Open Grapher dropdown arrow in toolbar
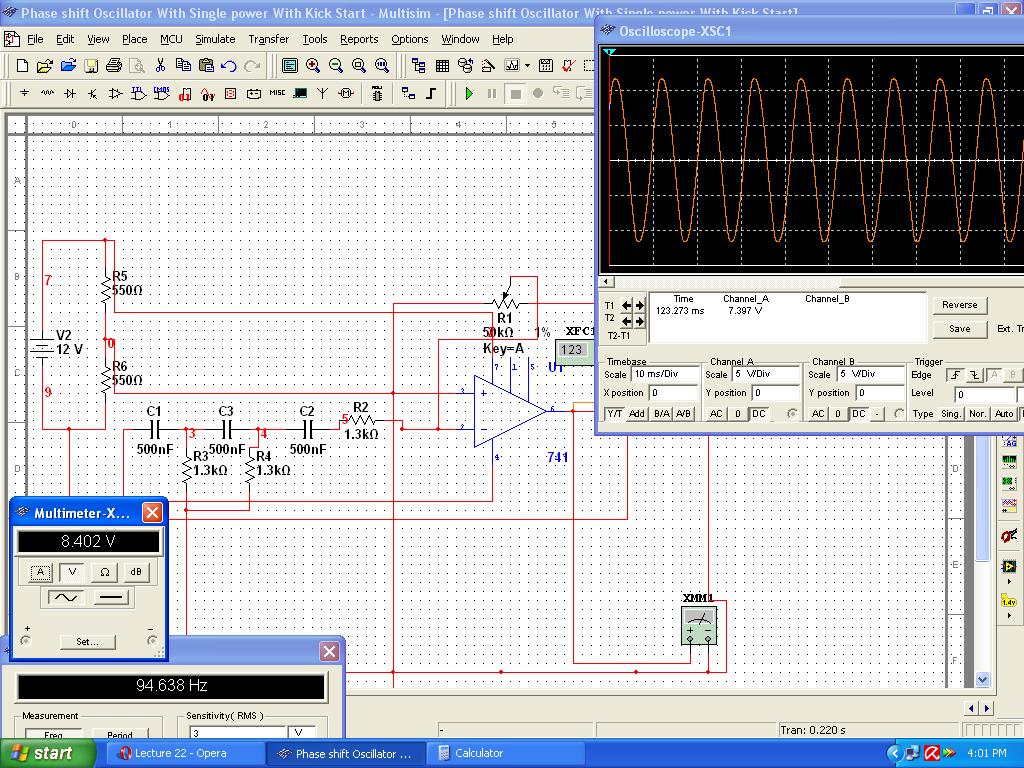 (x=527, y=65)
